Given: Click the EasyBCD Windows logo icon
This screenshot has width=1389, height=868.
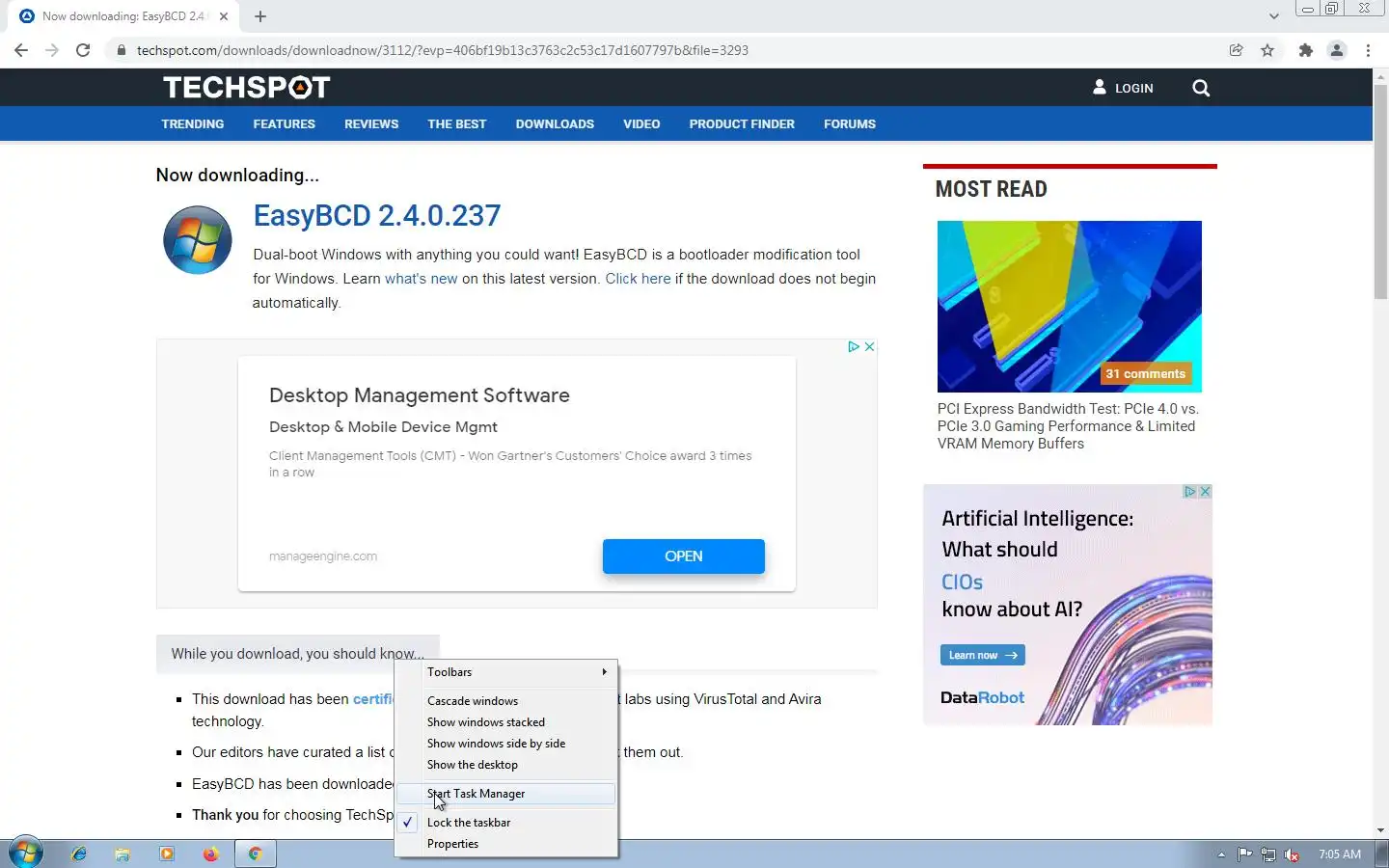Looking at the screenshot, I should click(198, 240).
